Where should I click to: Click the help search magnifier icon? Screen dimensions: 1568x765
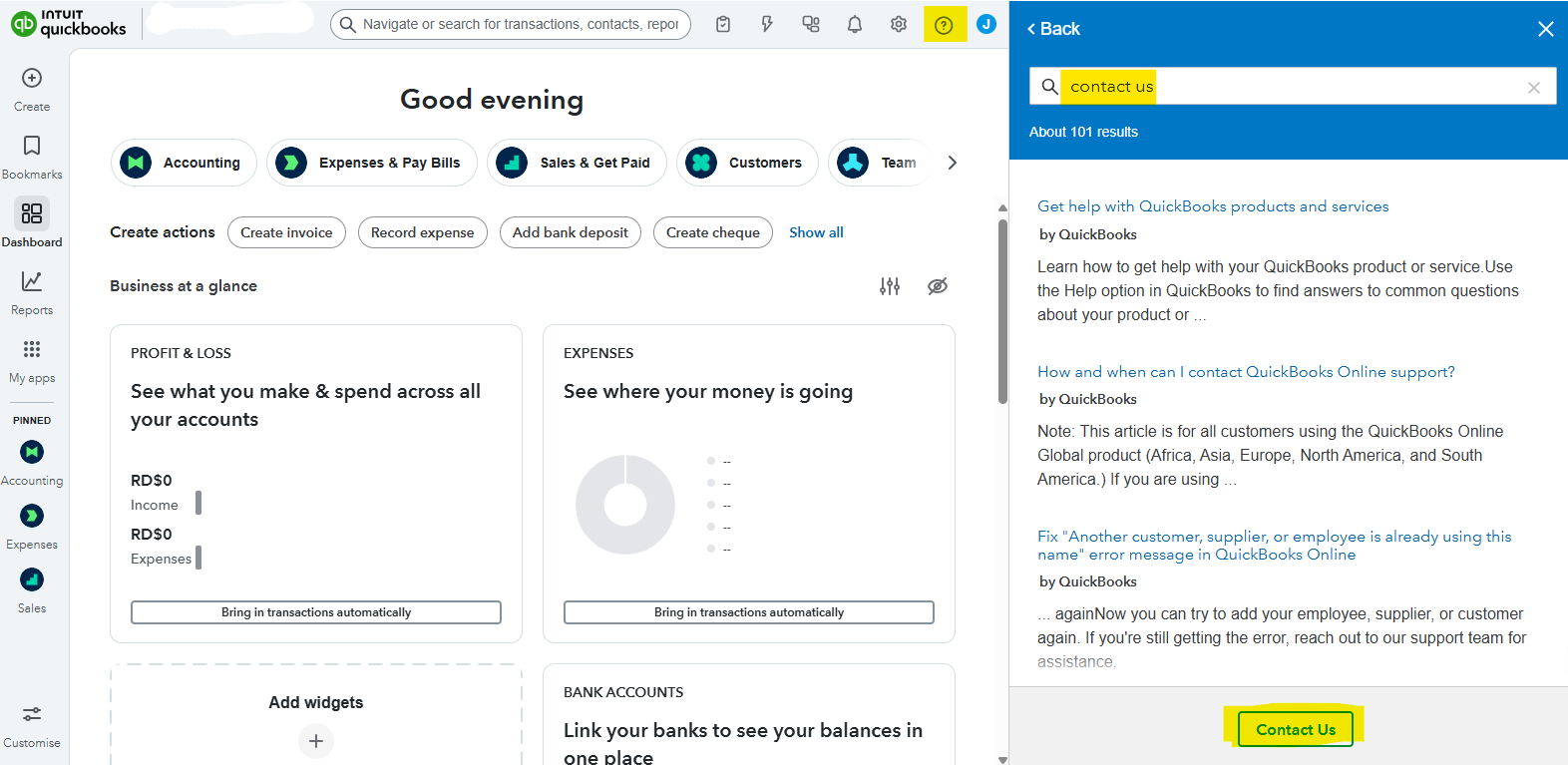pos(1049,87)
